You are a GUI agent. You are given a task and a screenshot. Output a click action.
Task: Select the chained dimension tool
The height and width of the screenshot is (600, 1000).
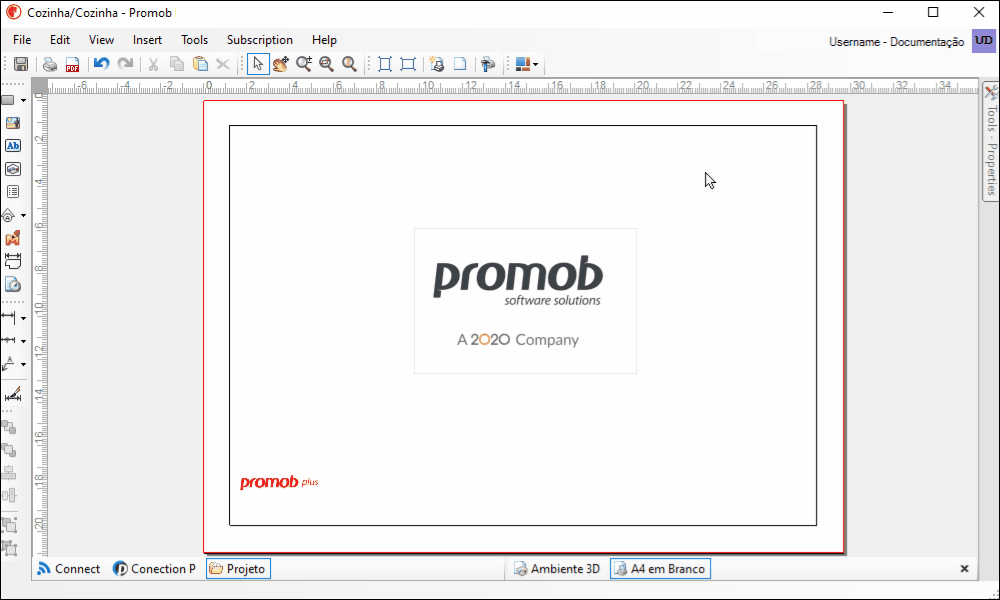(9, 340)
